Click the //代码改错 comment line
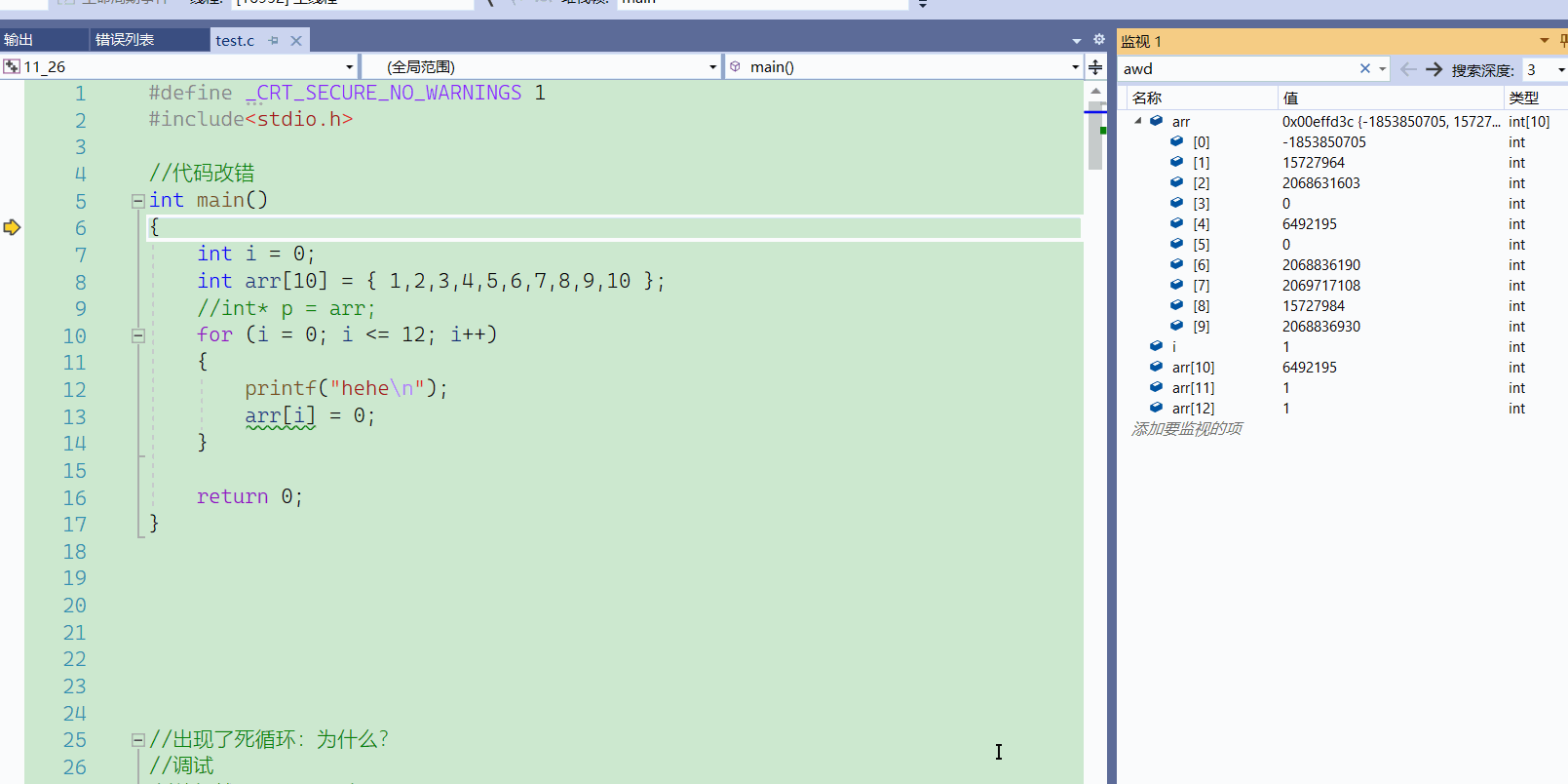 tap(202, 174)
